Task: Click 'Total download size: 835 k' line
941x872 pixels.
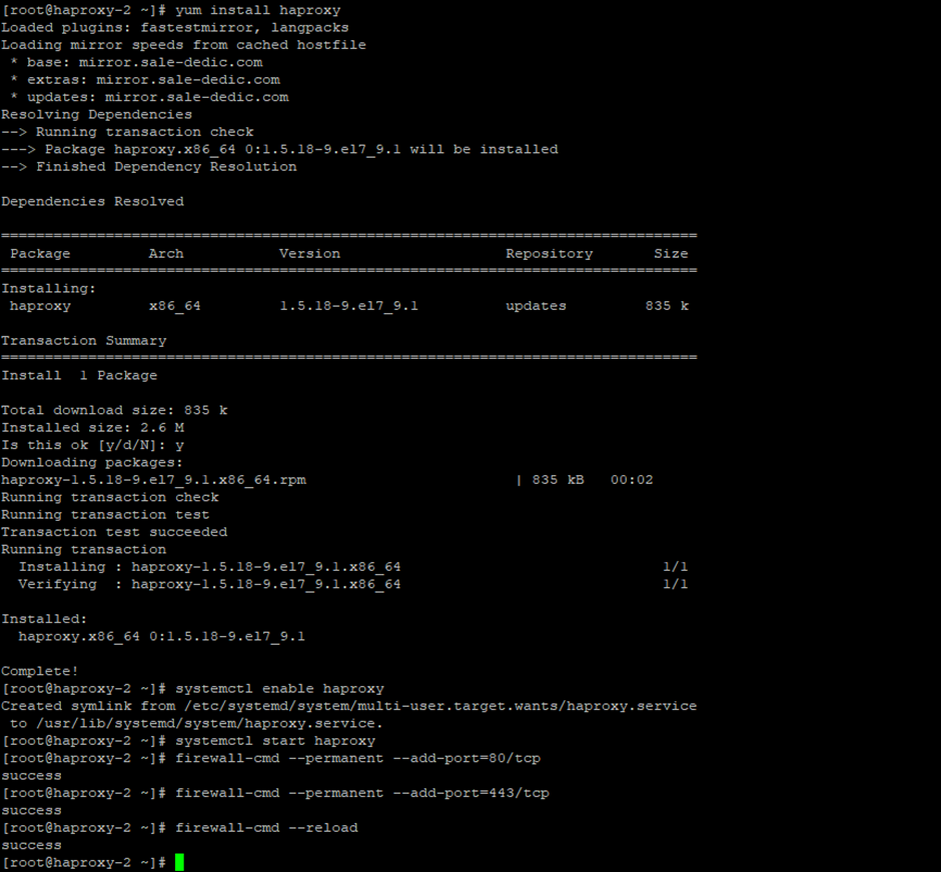Action: point(114,410)
